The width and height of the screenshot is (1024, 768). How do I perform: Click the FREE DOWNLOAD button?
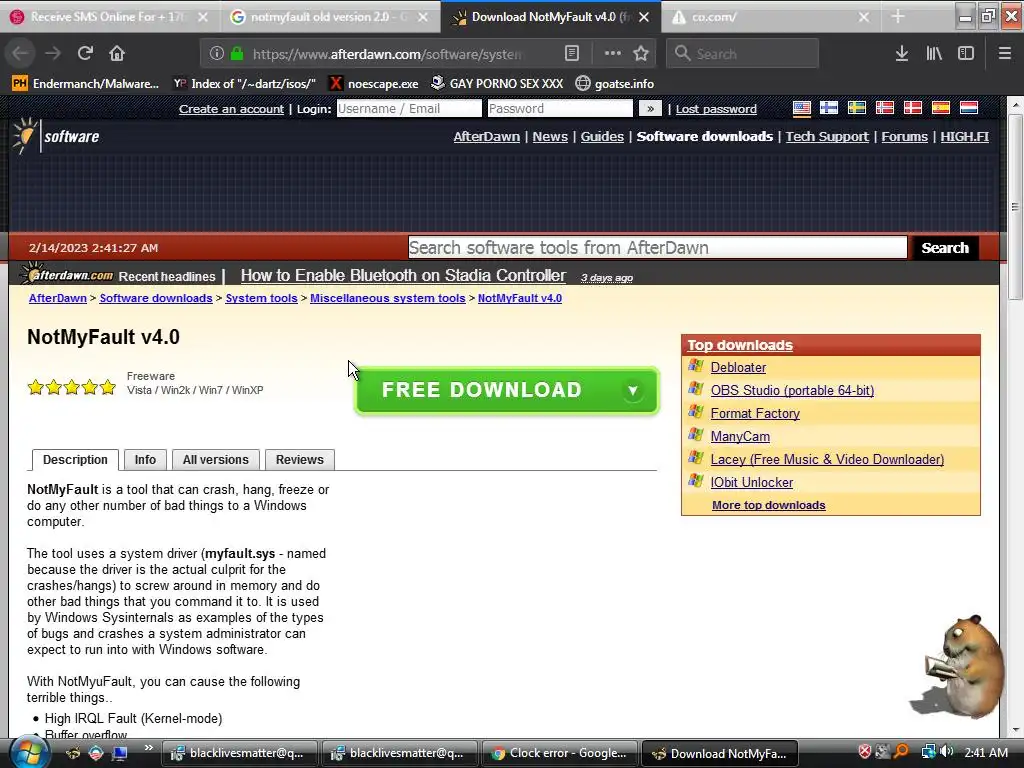click(507, 391)
